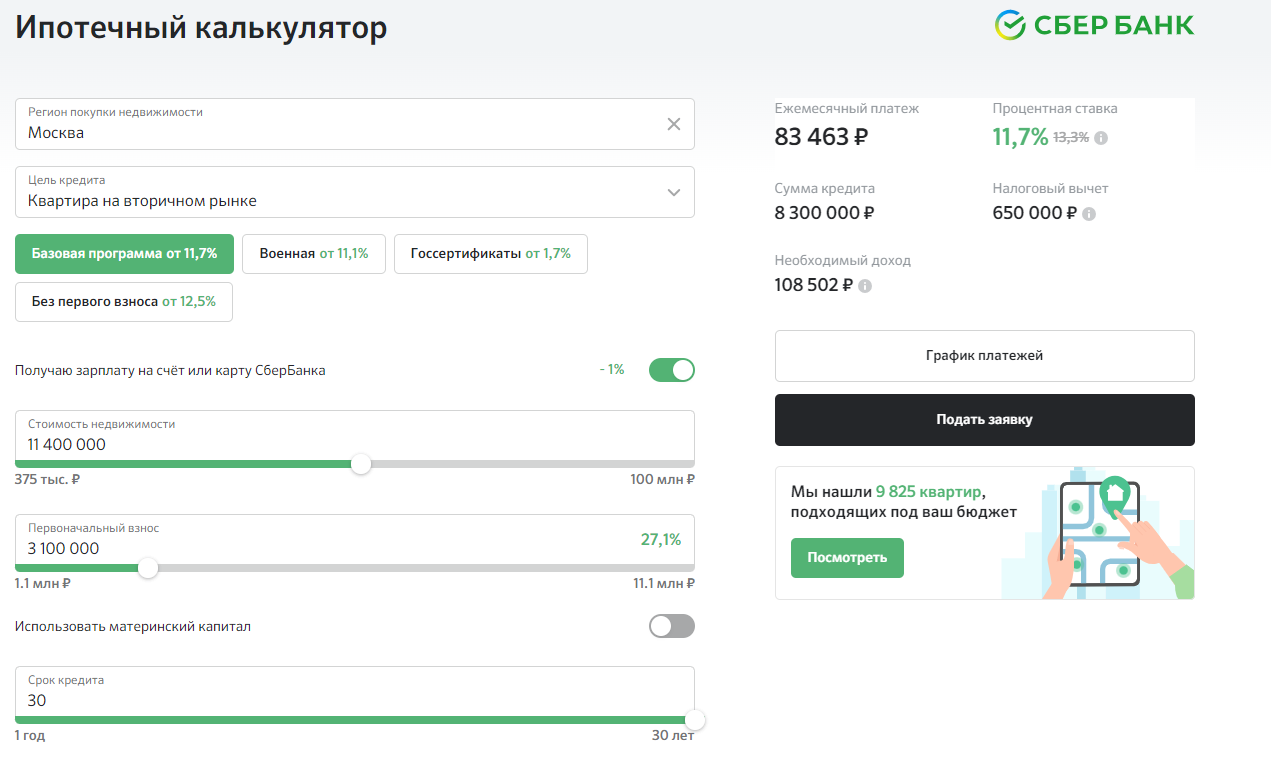Select Без первого взноса program
This screenshot has width=1271, height=761.
(124, 302)
